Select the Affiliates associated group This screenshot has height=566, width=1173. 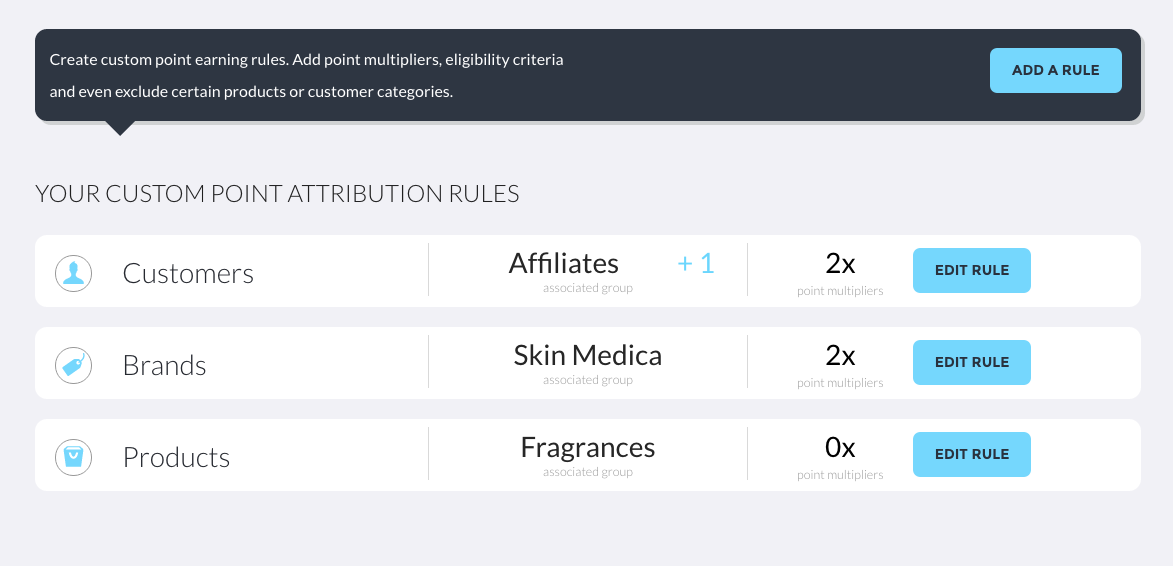[x=564, y=263]
